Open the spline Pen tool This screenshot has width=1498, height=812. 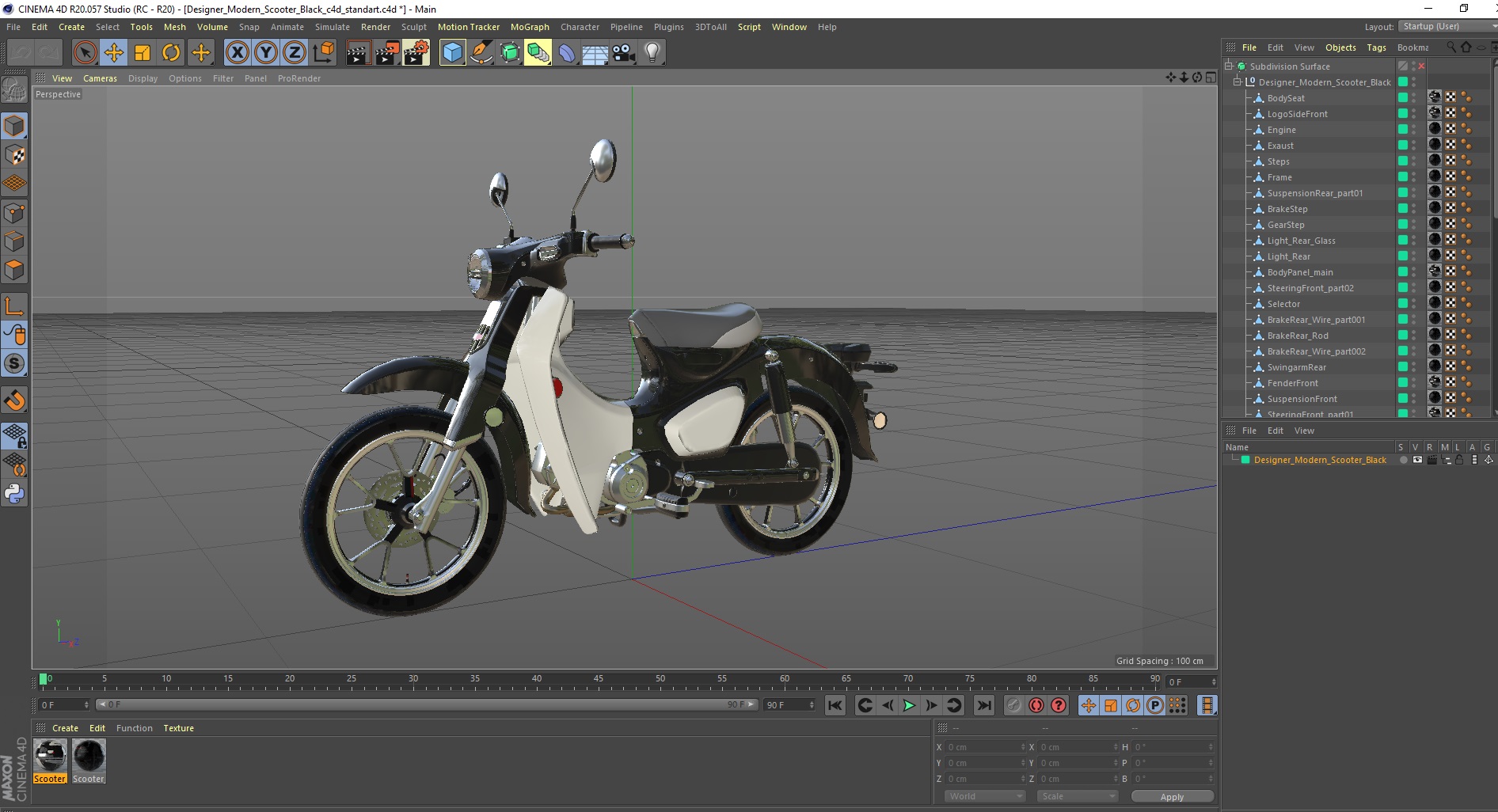click(x=481, y=53)
